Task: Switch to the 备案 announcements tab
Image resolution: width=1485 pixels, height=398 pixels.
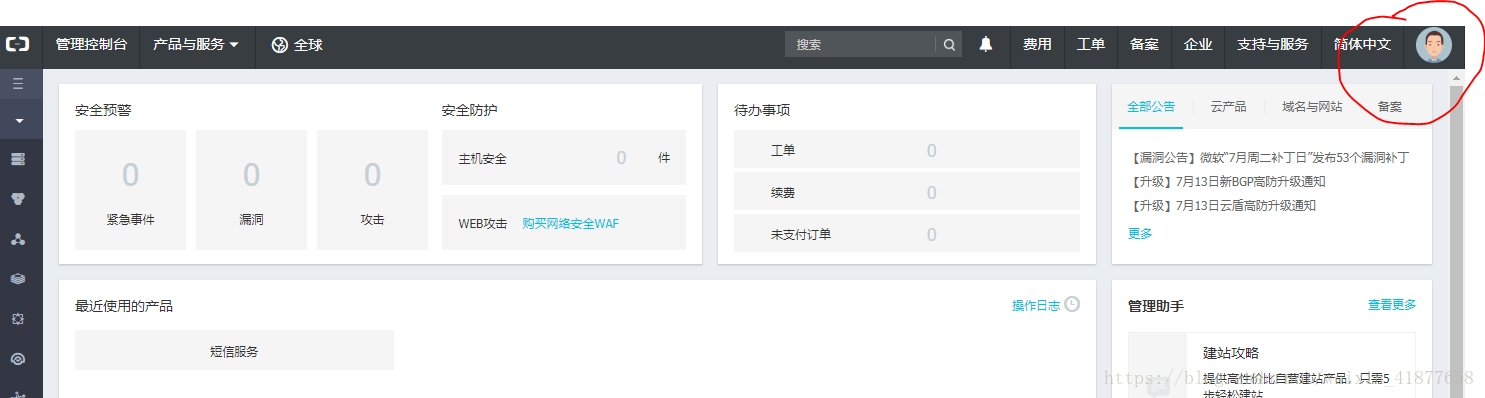Action: (1389, 106)
